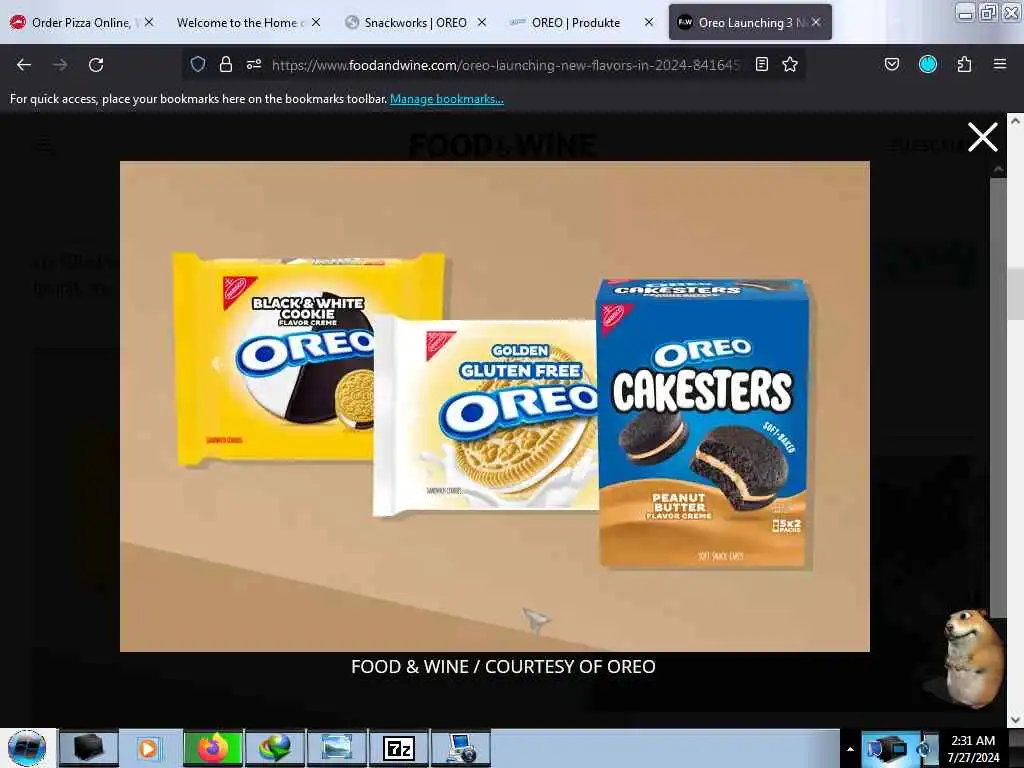Click the dimmed FOOD & WINE logo
This screenshot has height=768, width=1024.
(x=502, y=145)
